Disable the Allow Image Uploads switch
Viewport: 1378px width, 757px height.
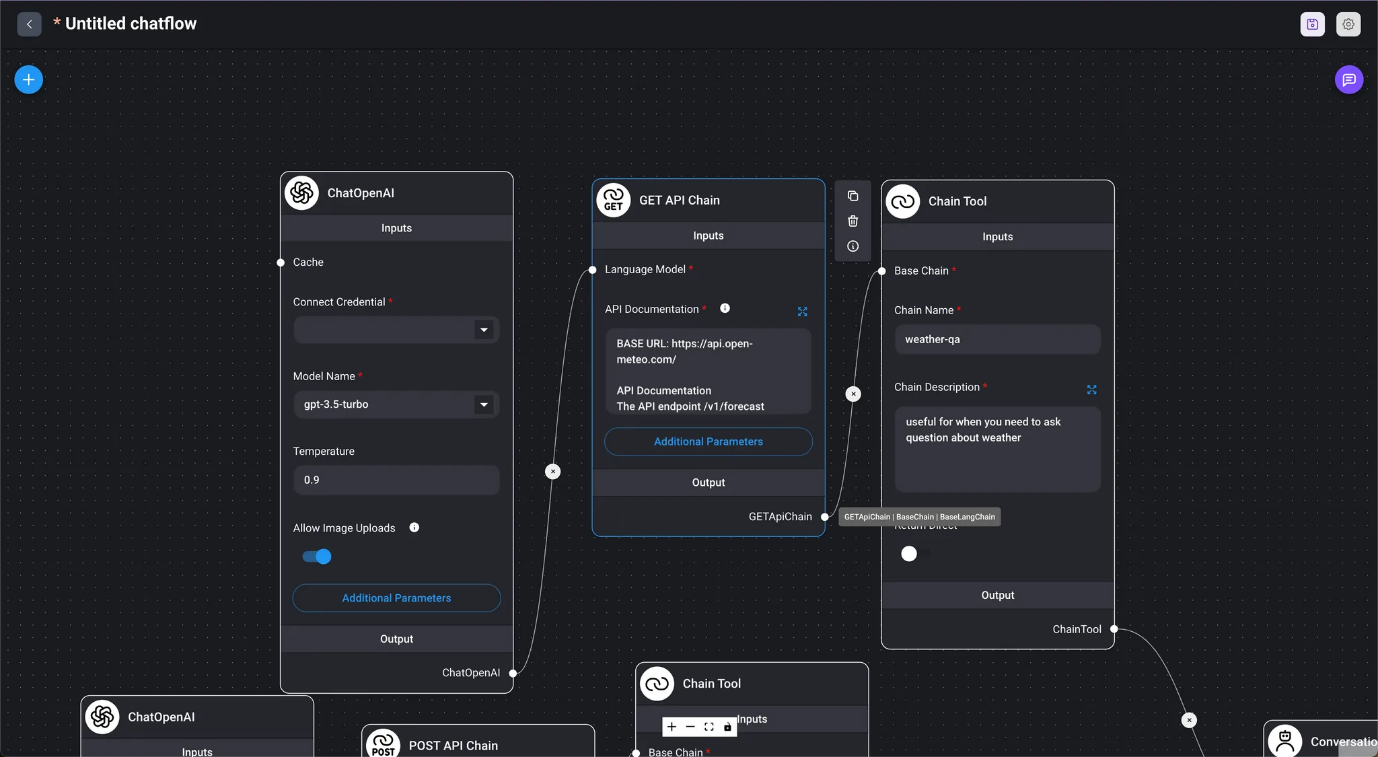coord(317,557)
